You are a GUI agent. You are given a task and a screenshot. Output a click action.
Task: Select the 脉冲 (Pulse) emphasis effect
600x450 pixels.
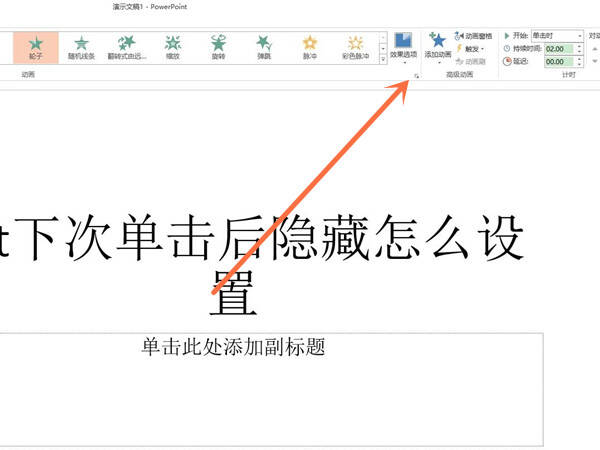[310, 47]
